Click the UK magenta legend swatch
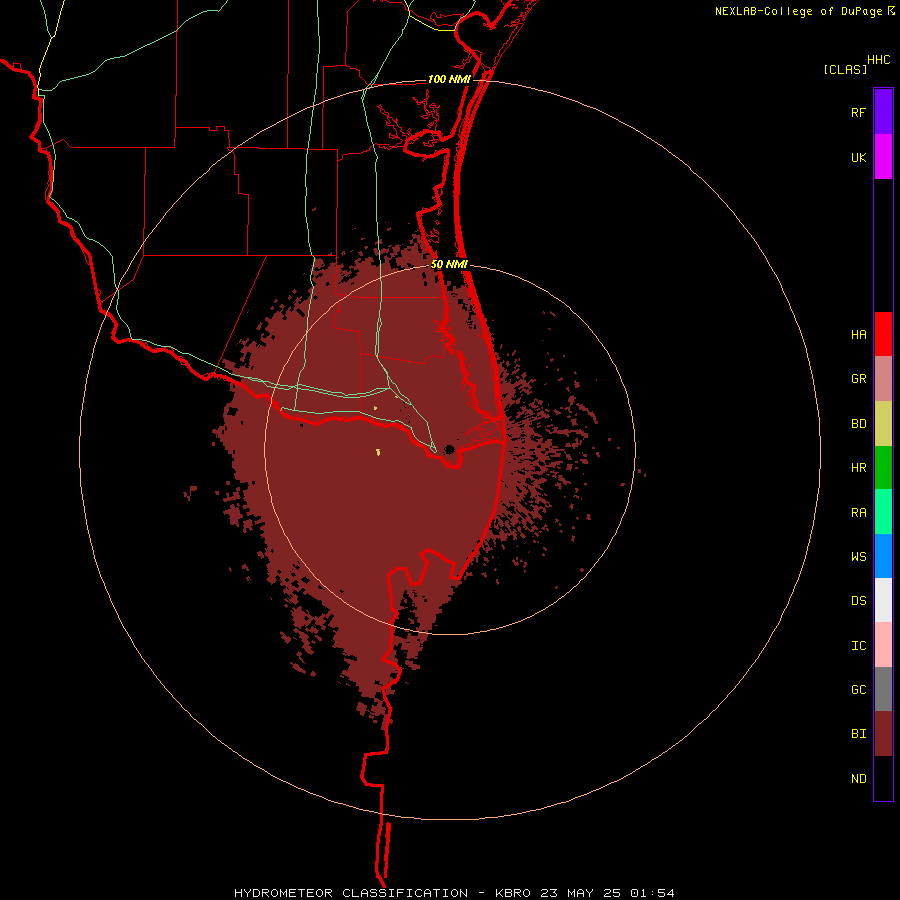The height and width of the screenshot is (900, 900). [x=883, y=156]
